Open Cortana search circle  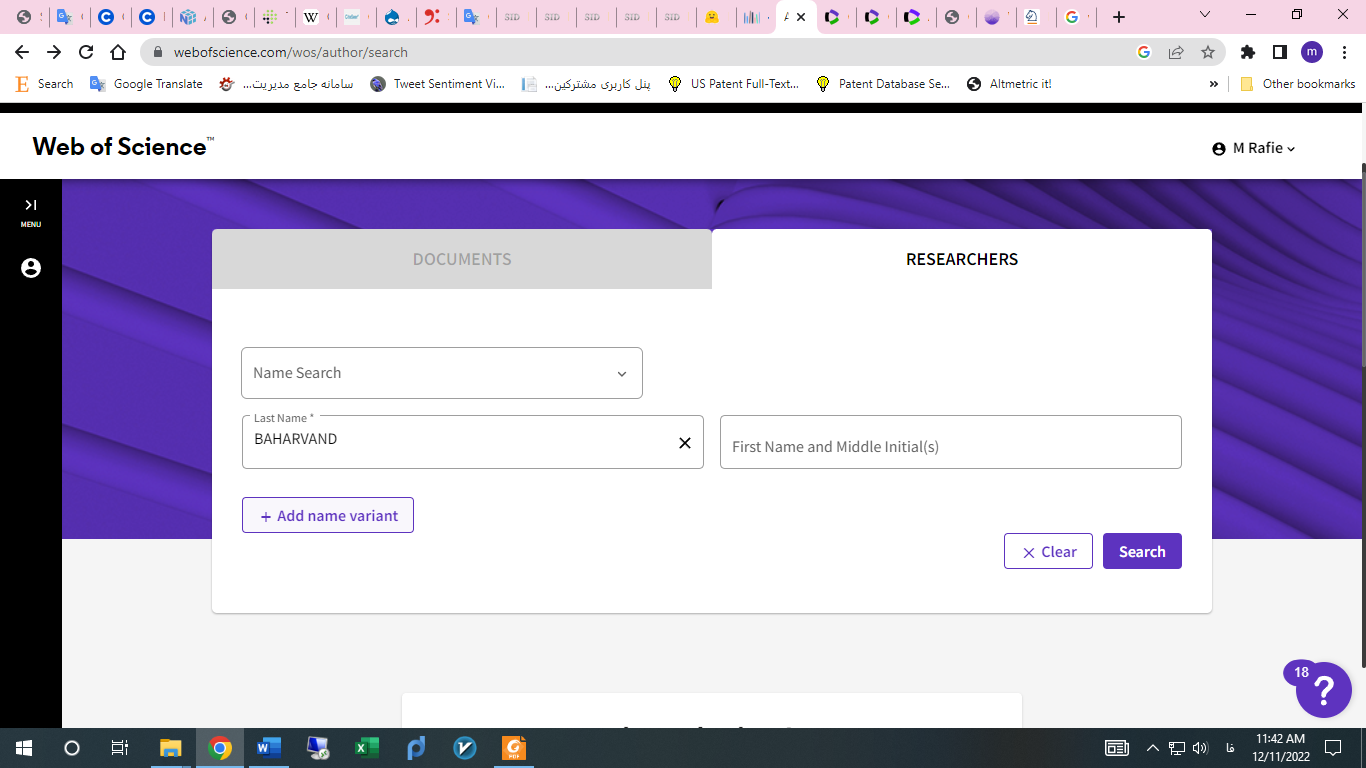pos(71,748)
